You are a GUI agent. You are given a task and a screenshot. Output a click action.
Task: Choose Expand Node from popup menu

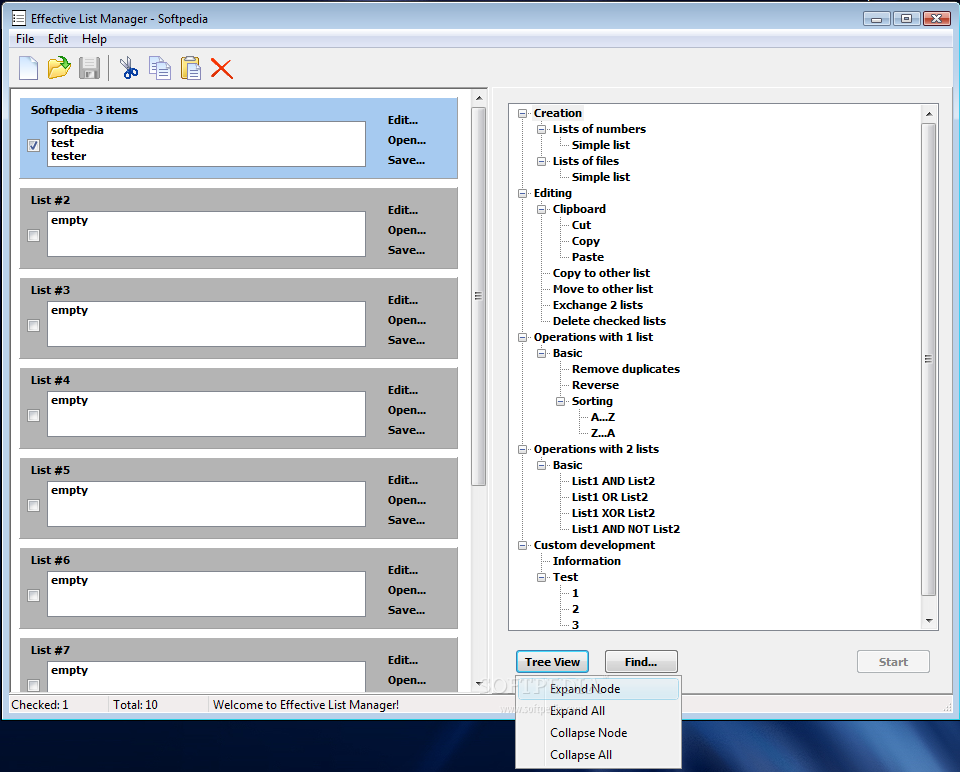[x=598, y=689]
